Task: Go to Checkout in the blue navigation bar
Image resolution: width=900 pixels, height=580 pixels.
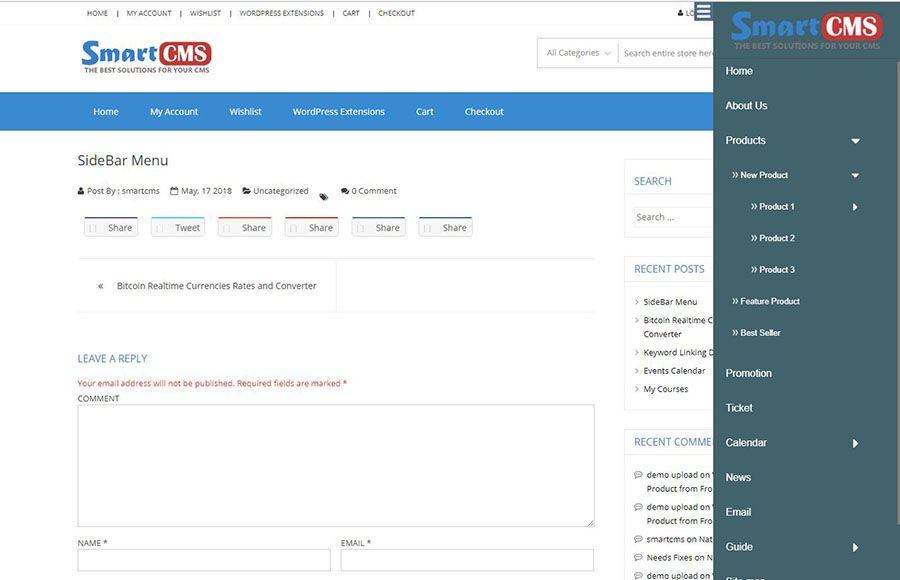Action: click(484, 111)
